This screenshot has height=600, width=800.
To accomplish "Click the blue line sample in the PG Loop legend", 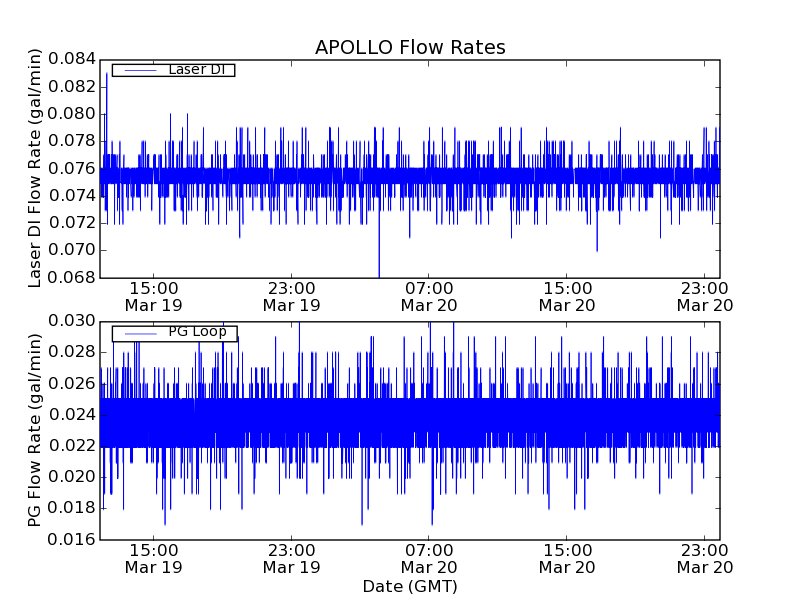I will pyautogui.click(x=140, y=334).
